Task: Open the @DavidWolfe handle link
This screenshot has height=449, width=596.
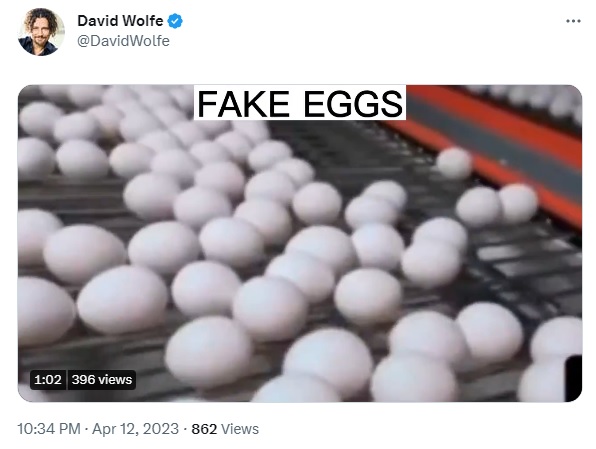Action: point(124,41)
